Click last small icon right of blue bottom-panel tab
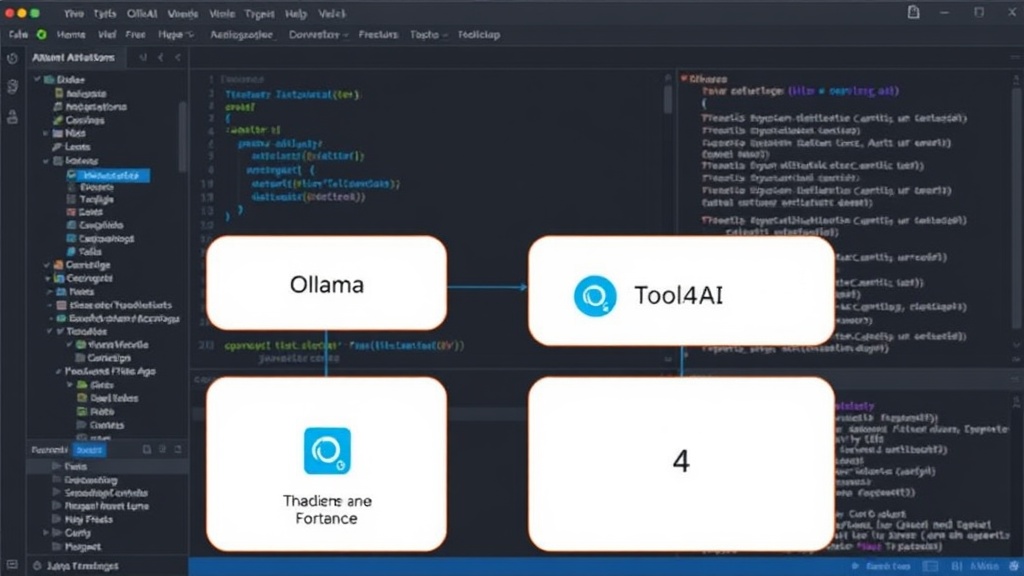 tap(178, 449)
